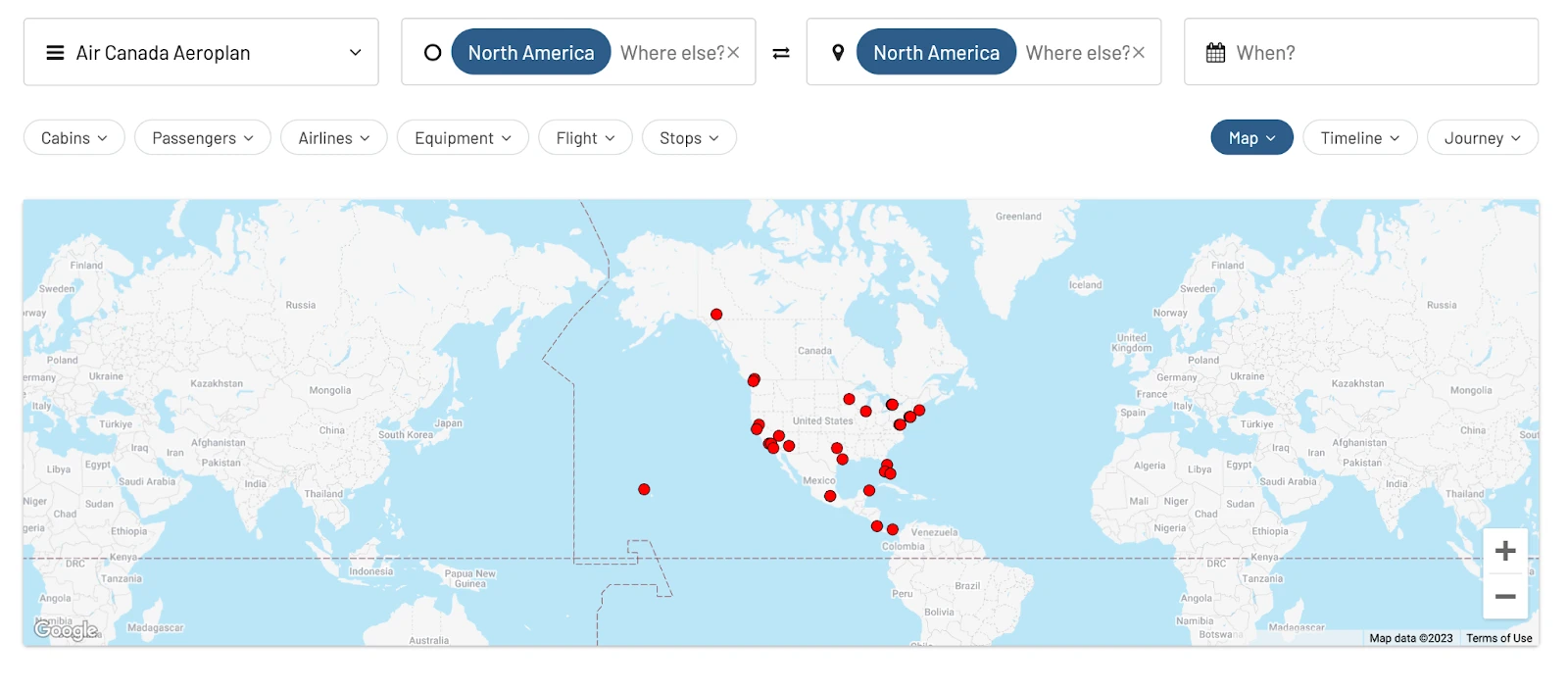
Task: Click the origin circle icon
Action: [x=432, y=53]
